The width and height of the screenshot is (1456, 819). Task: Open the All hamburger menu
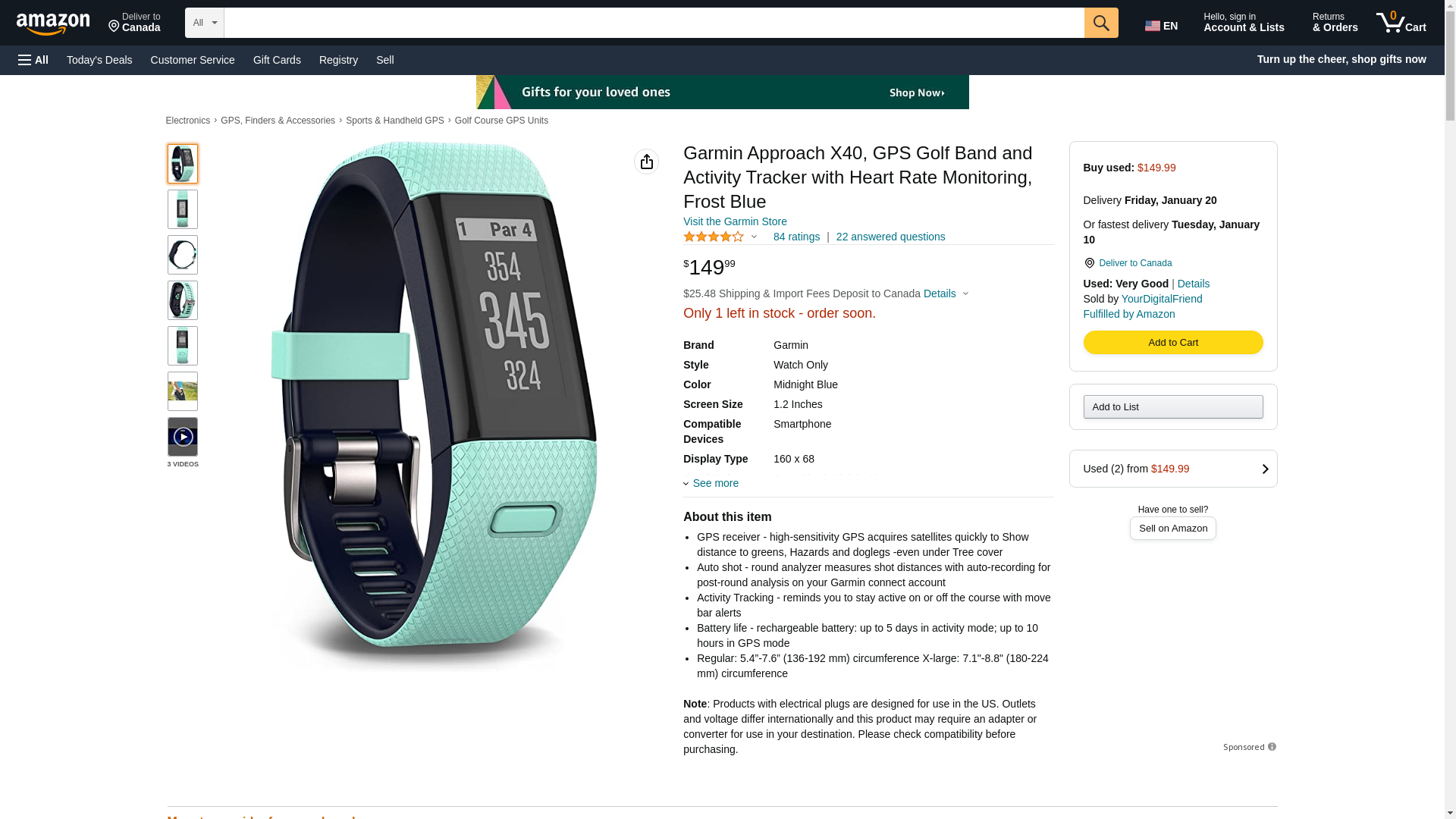tap(33, 60)
